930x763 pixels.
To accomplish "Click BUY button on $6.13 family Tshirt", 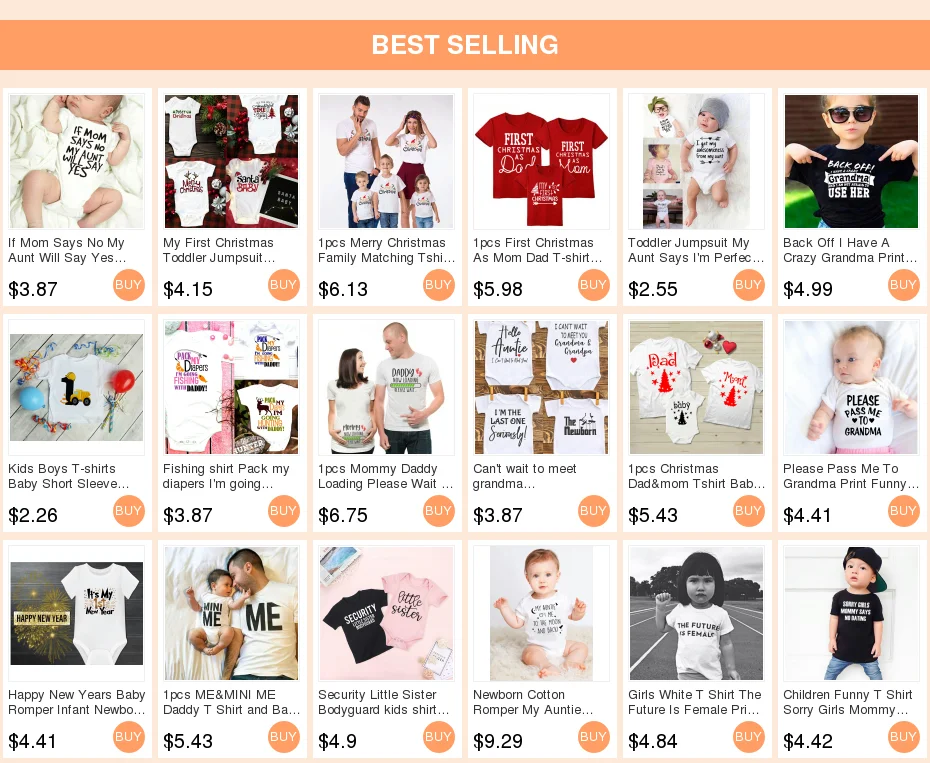I will pyautogui.click(x=439, y=285).
